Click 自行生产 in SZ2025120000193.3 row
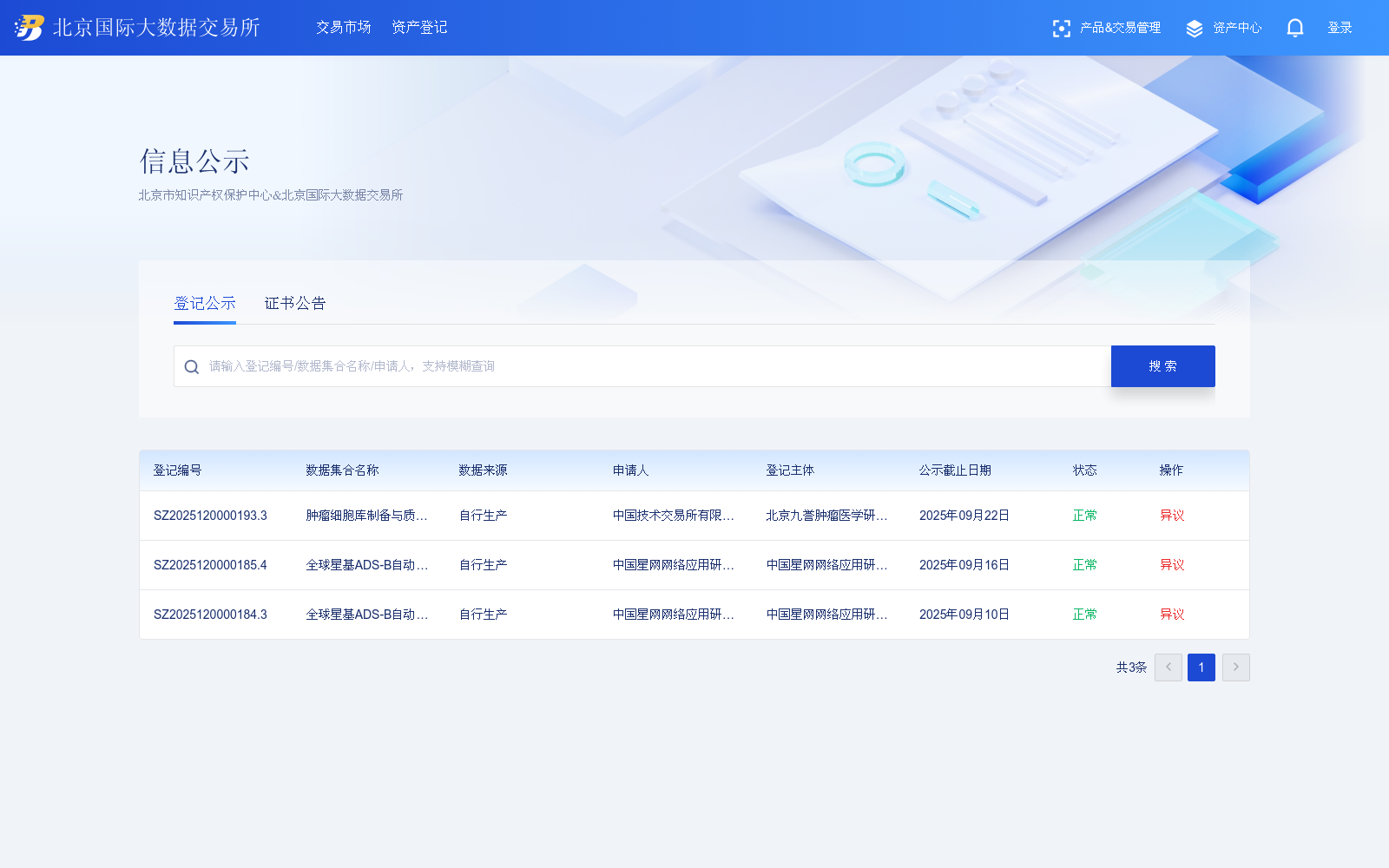Image resolution: width=1389 pixels, height=868 pixels. pos(484,516)
